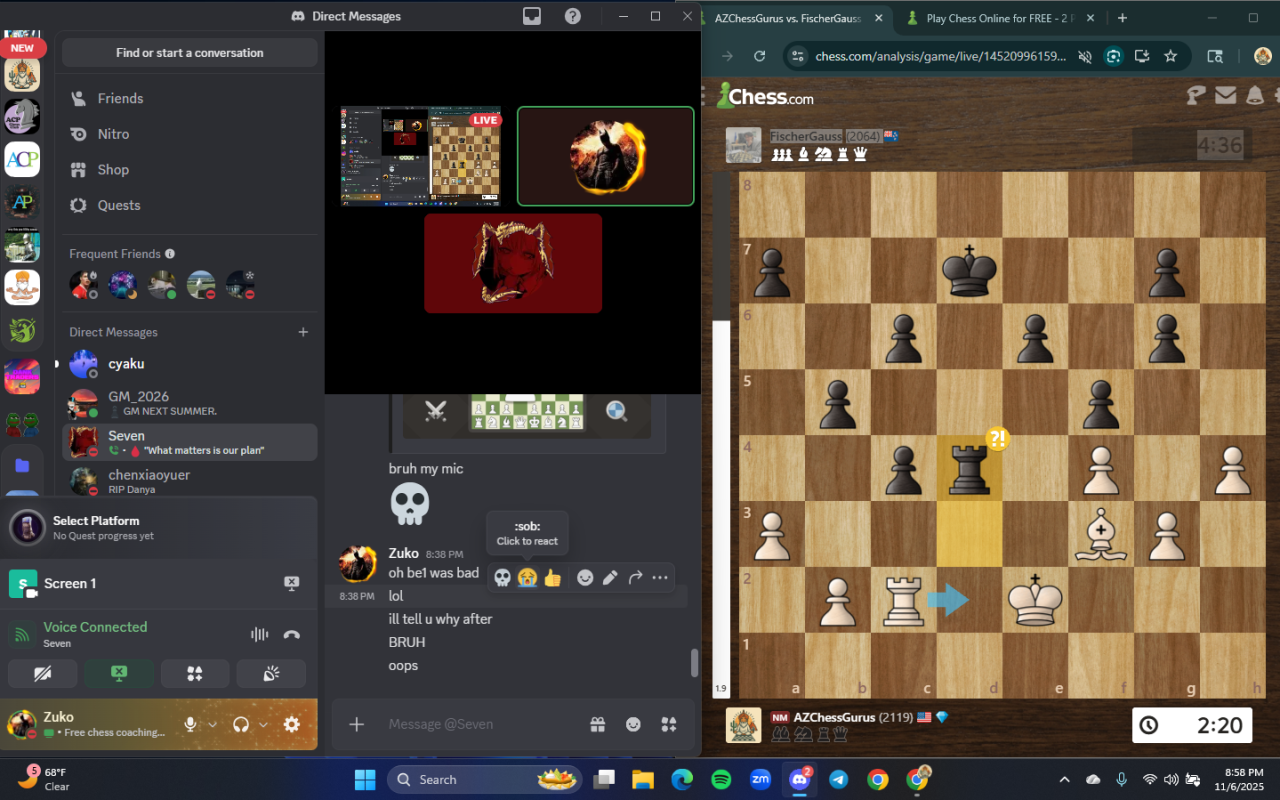Open Shop in the Discord sidebar

(x=190, y=170)
